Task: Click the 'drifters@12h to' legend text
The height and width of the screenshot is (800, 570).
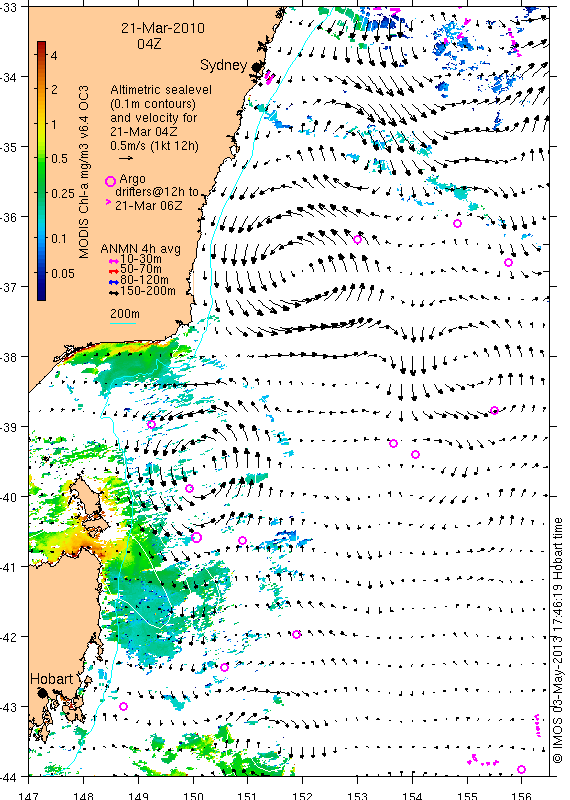Action: pos(157,192)
